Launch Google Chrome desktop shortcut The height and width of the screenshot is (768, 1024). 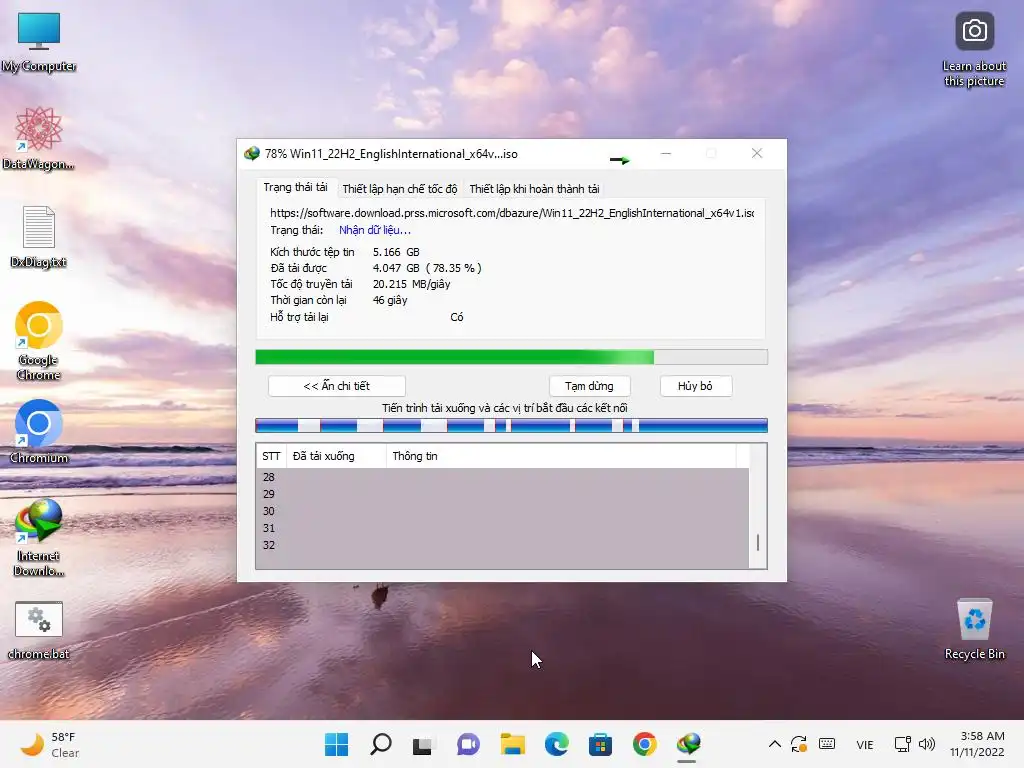click(39, 342)
